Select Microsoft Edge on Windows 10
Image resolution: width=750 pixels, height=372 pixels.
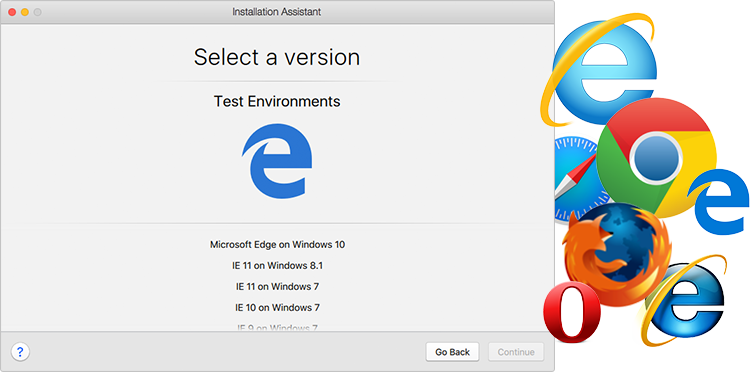[x=277, y=244]
